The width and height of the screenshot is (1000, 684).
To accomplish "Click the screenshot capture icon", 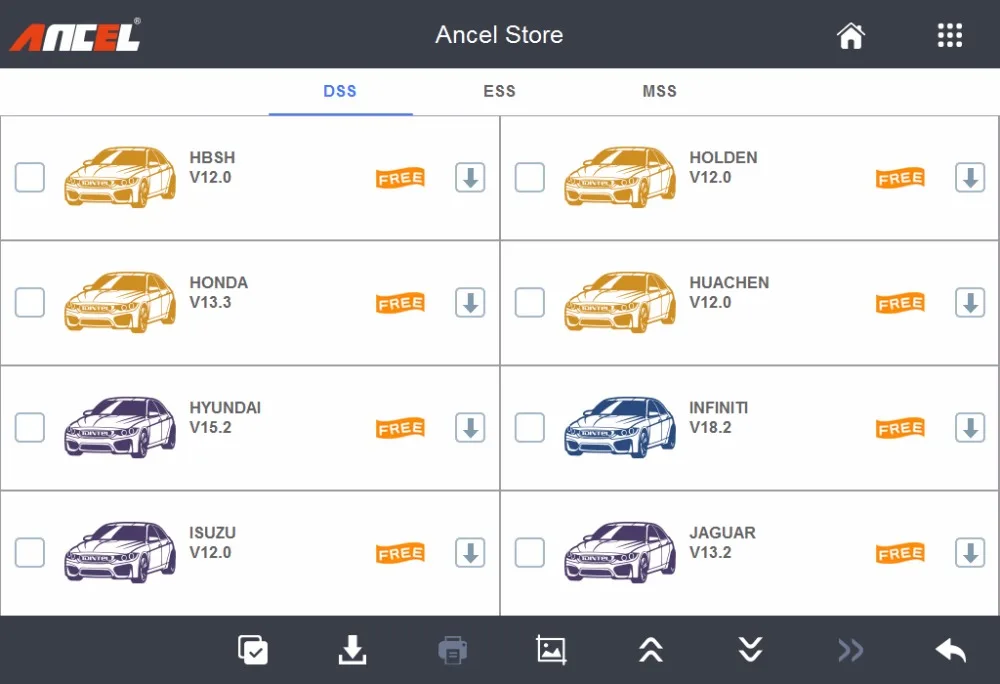I will click(x=551, y=650).
